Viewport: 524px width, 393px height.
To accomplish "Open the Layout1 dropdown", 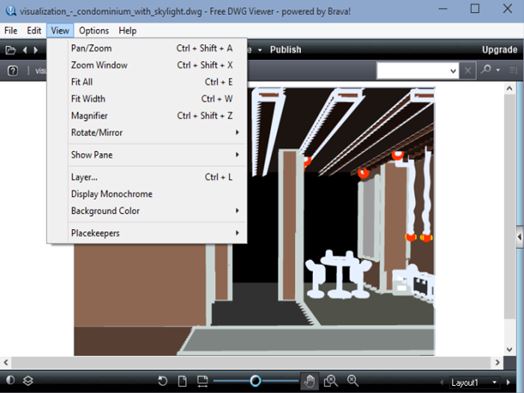I will click(494, 382).
